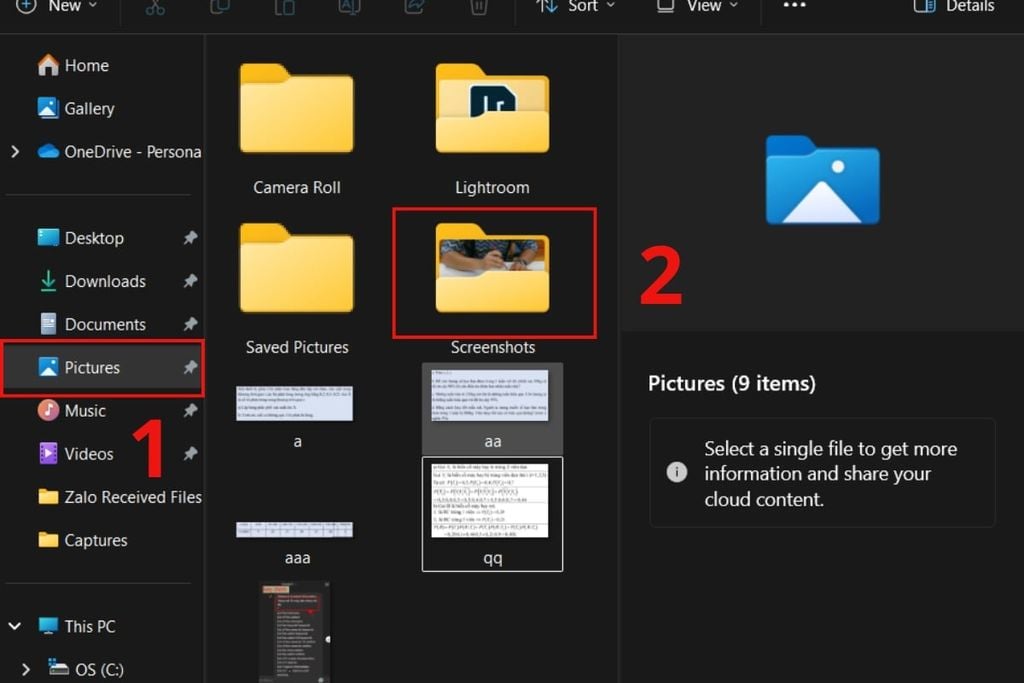Click the pin icon next to Videos
The height and width of the screenshot is (683, 1024).
190,454
